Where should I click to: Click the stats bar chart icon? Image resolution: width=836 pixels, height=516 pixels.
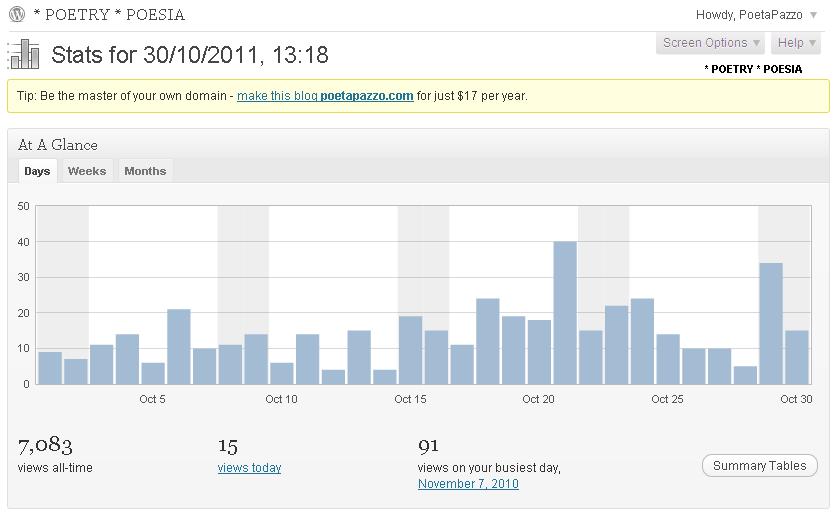point(24,55)
